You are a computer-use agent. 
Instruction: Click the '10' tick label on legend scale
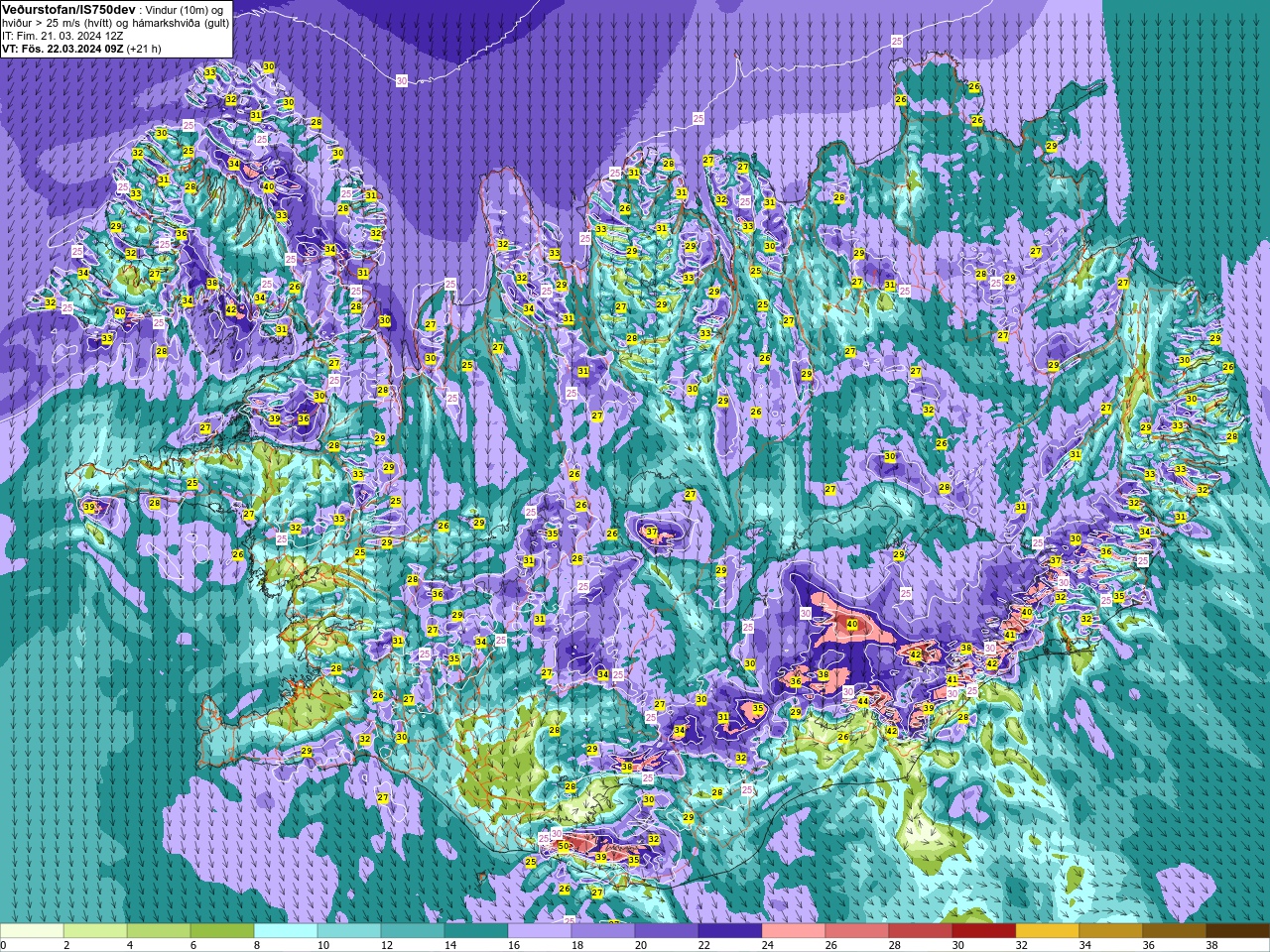(323, 945)
